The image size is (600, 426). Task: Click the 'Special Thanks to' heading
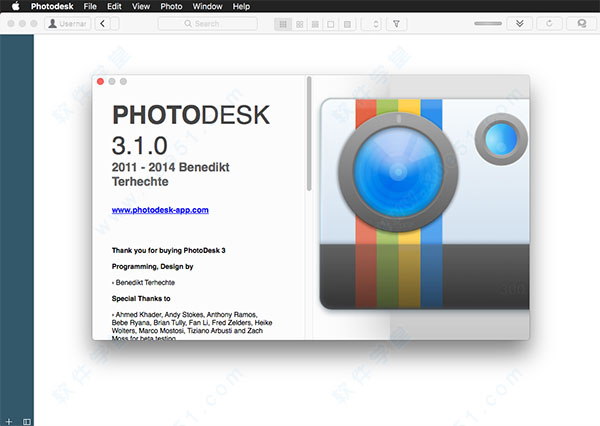pyautogui.click(x=141, y=299)
